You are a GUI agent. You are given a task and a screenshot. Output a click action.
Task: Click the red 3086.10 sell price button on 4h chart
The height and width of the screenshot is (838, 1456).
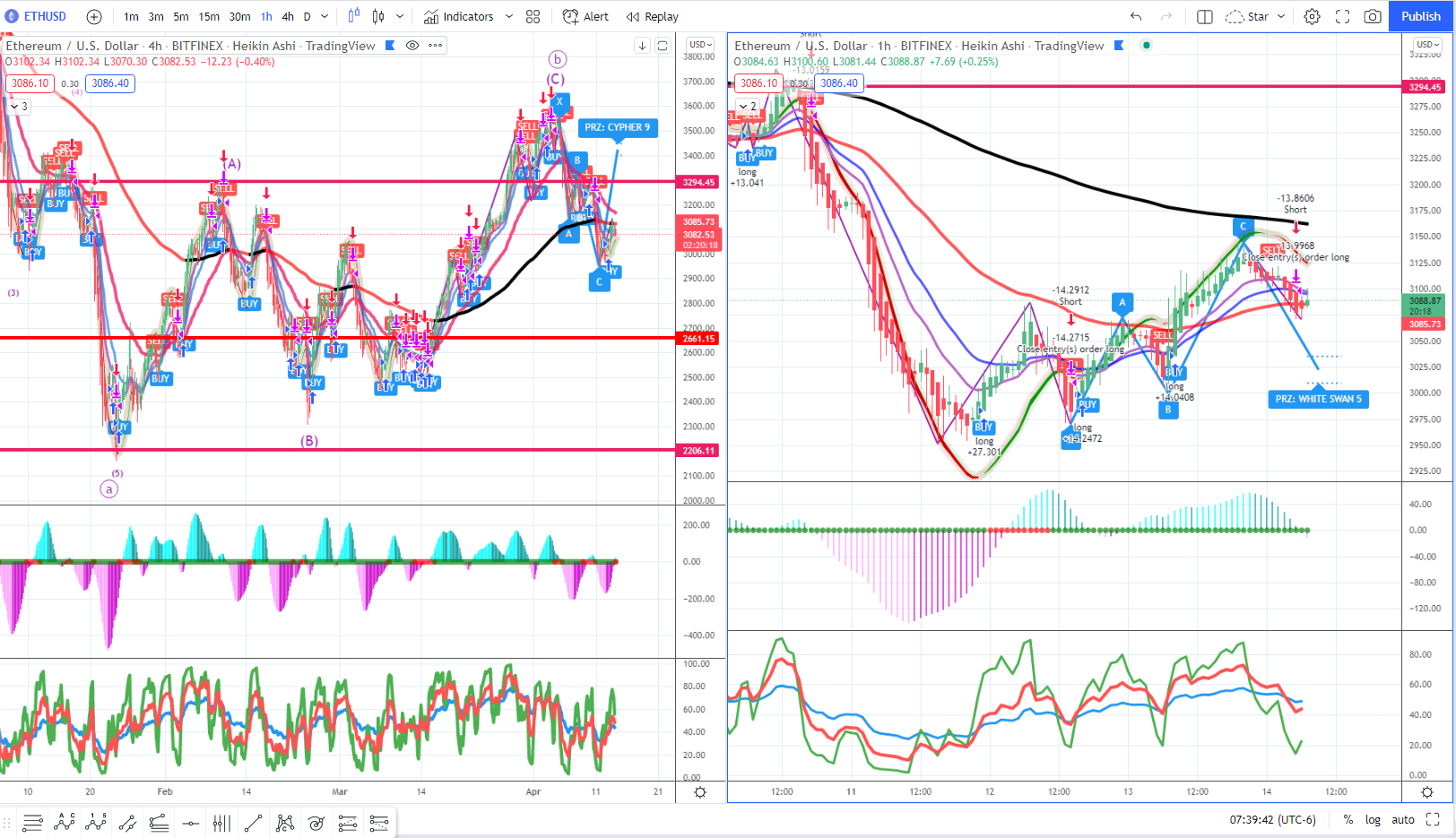point(30,83)
